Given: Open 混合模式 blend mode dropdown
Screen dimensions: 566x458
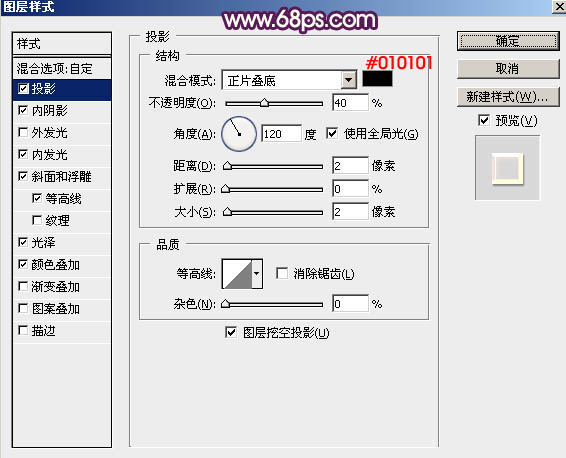Looking at the screenshot, I should [289, 80].
